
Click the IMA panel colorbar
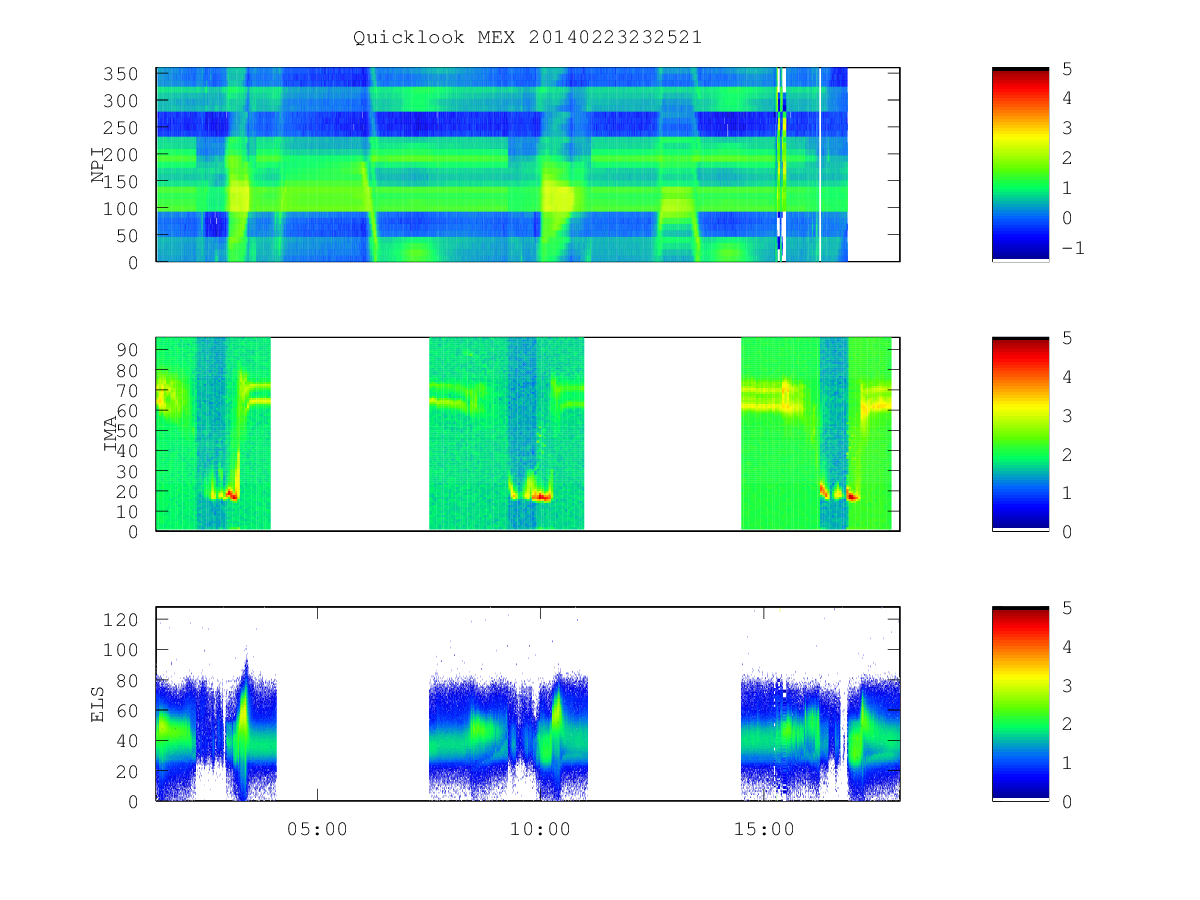(x=1020, y=434)
